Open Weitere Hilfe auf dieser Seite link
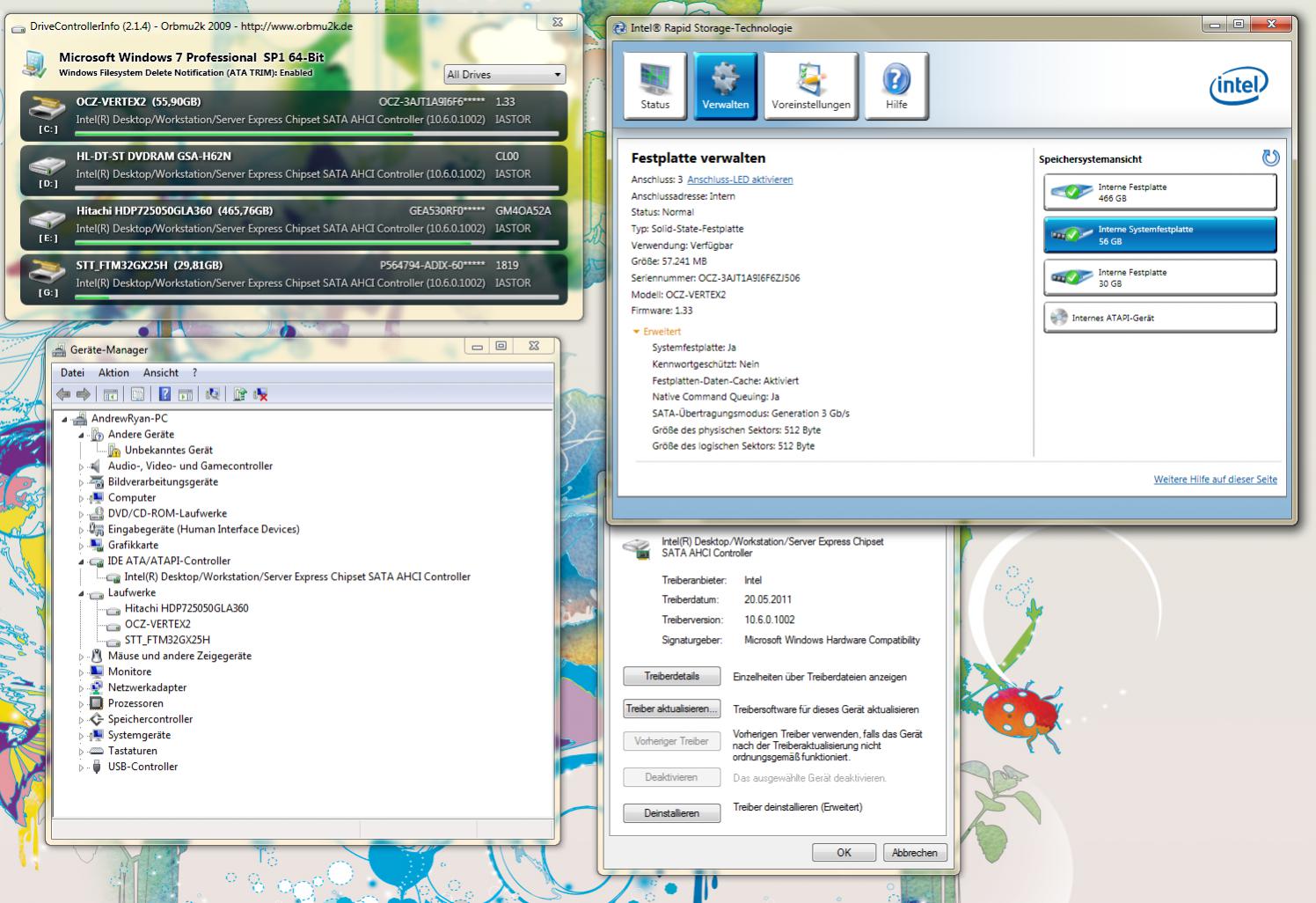This screenshot has height=903, width=1316. [1215, 480]
